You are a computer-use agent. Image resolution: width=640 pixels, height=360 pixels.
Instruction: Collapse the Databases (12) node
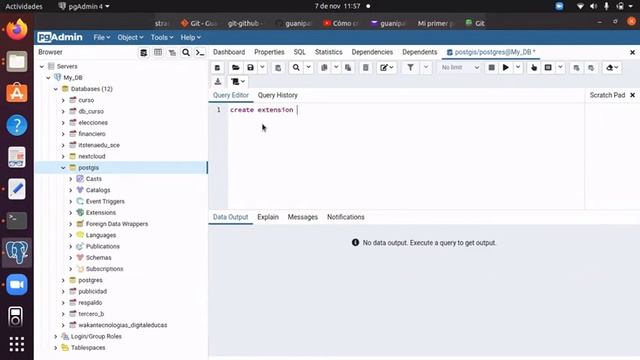[56, 89]
